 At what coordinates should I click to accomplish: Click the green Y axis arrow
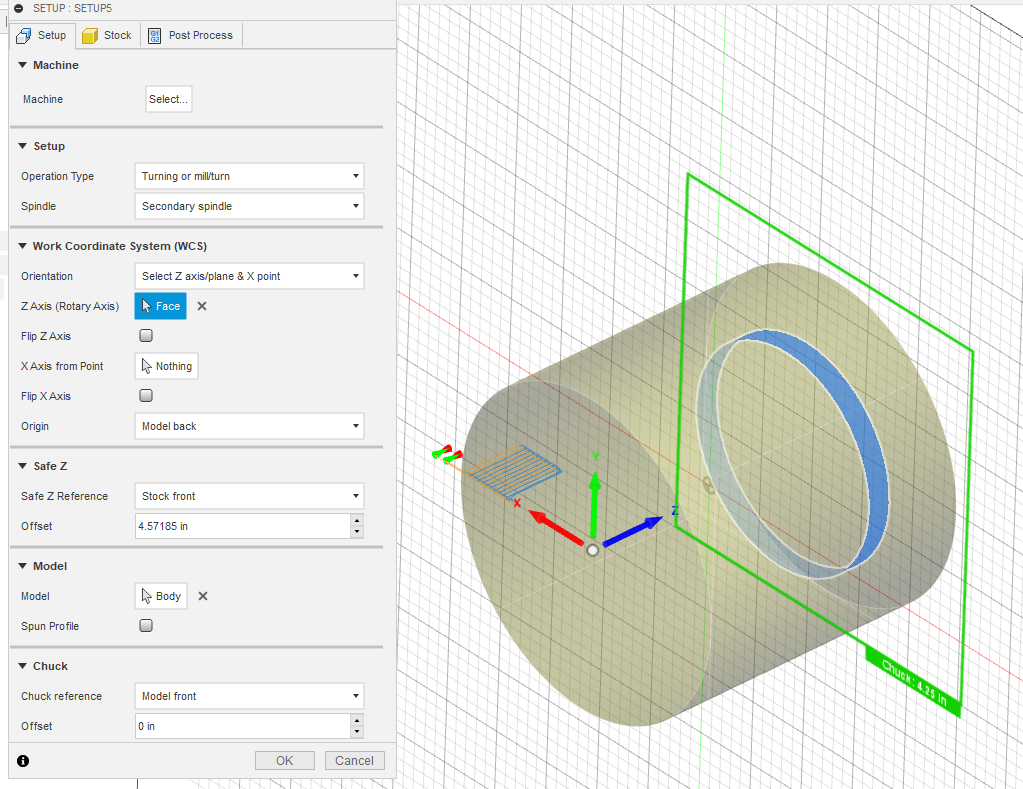[594, 504]
